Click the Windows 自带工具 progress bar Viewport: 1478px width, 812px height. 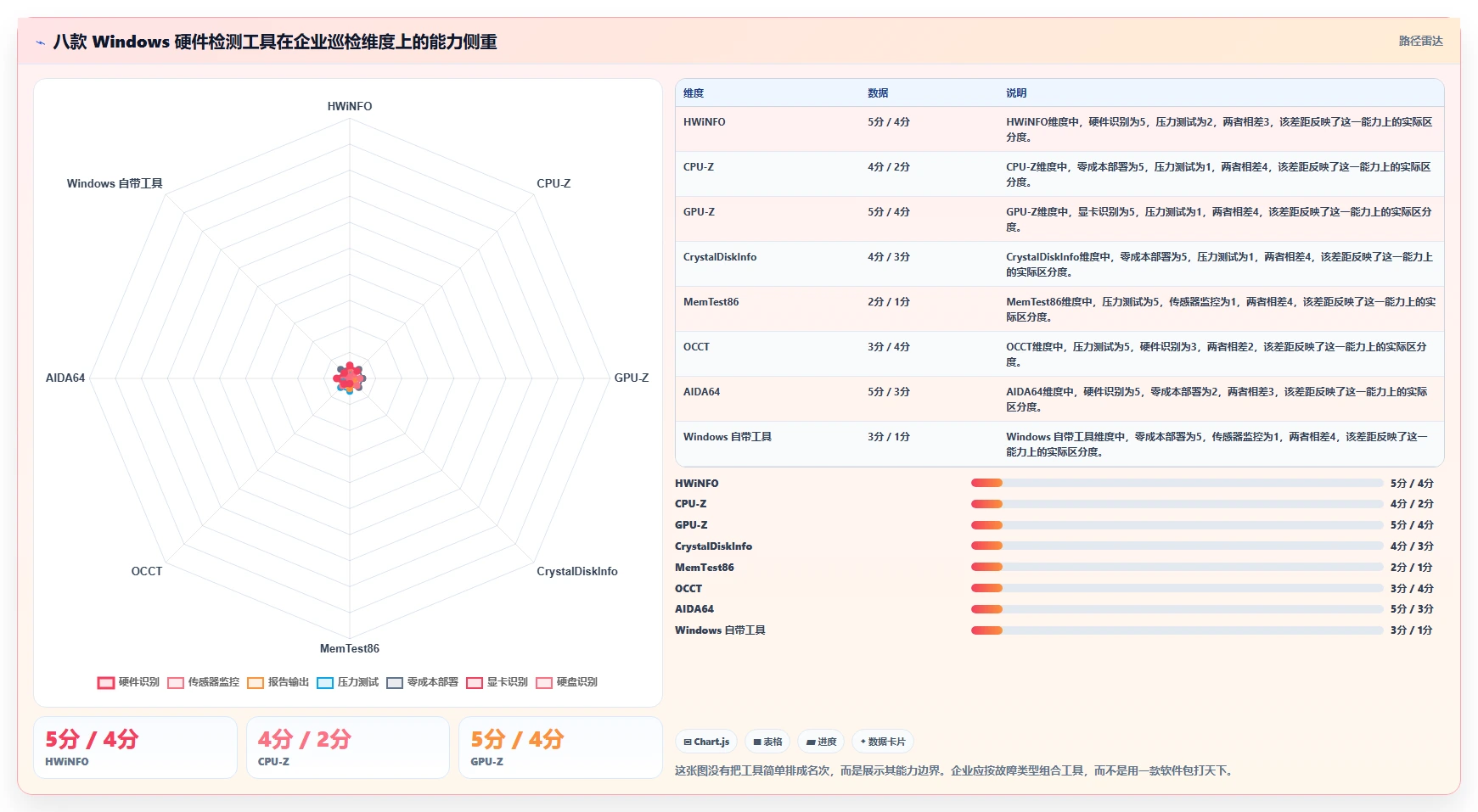(1177, 630)
